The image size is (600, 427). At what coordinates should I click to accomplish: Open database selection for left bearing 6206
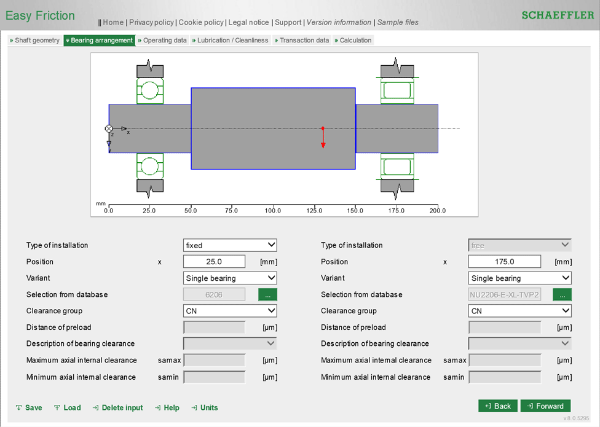[x=267, y=294]
